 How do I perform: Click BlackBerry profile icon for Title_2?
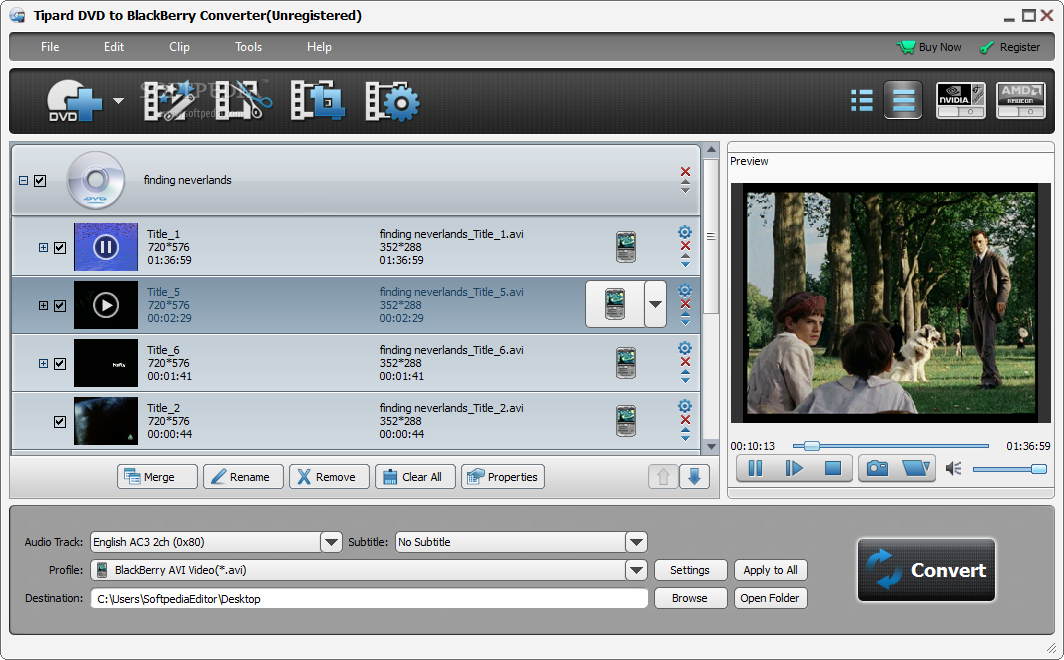click(x=626, y=421)
